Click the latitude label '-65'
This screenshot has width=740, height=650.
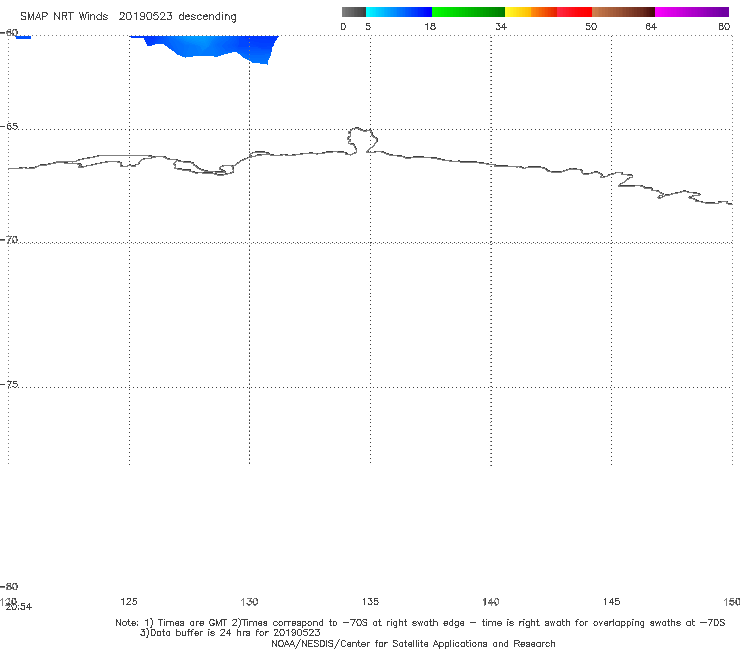tap(9, 127)
